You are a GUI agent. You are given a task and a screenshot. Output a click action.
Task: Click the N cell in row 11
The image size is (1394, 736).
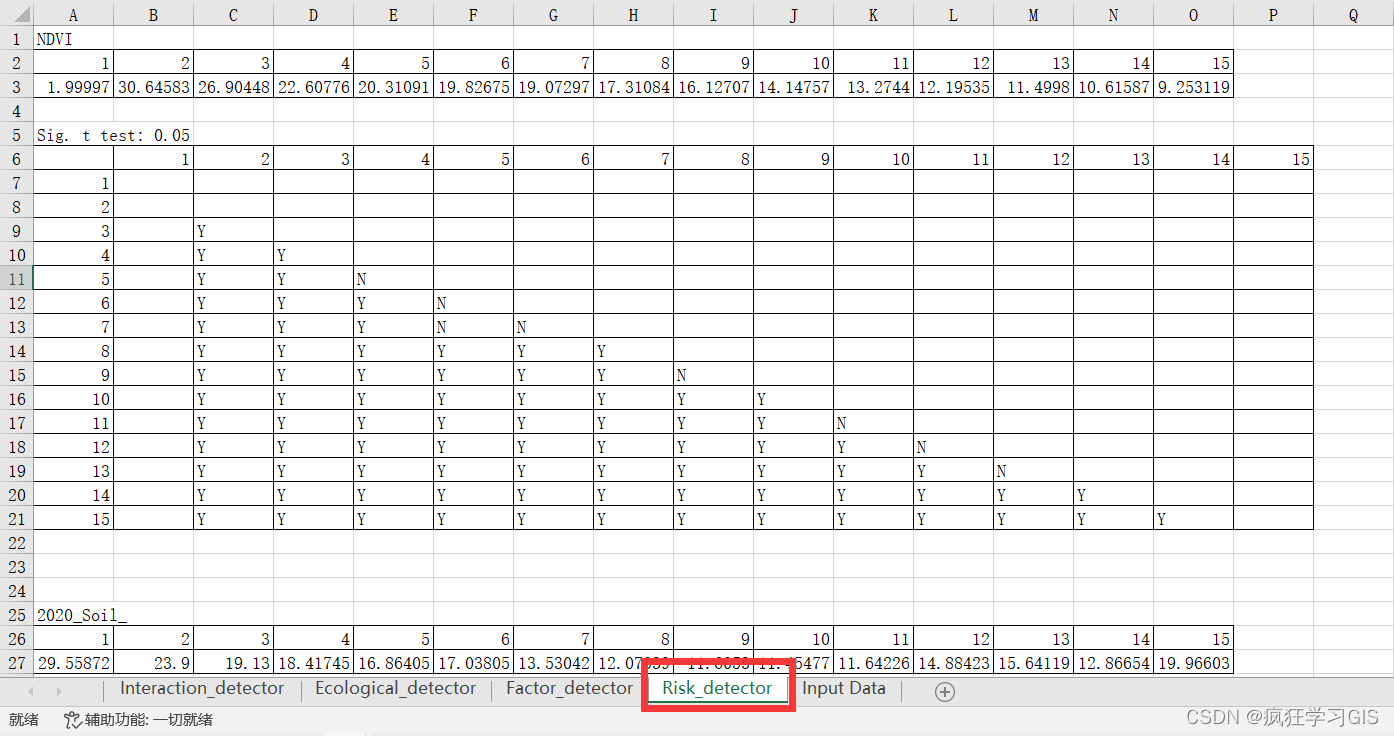coord(394,279)
